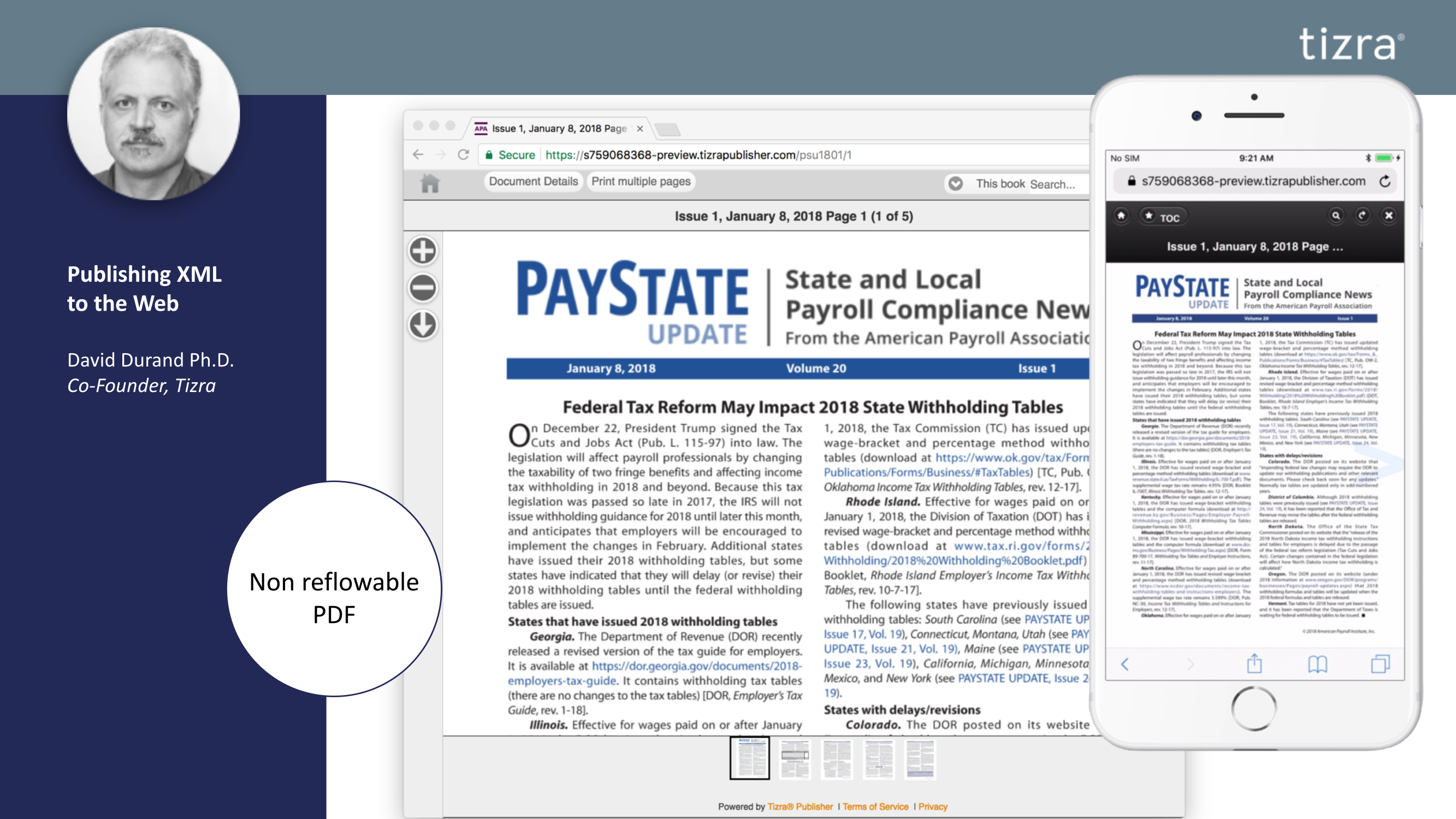The height and width of the screenshot is (819, 1456).
Task: Click the down arrow page icon
Action: pyautogui.click(x=423, y=324)
